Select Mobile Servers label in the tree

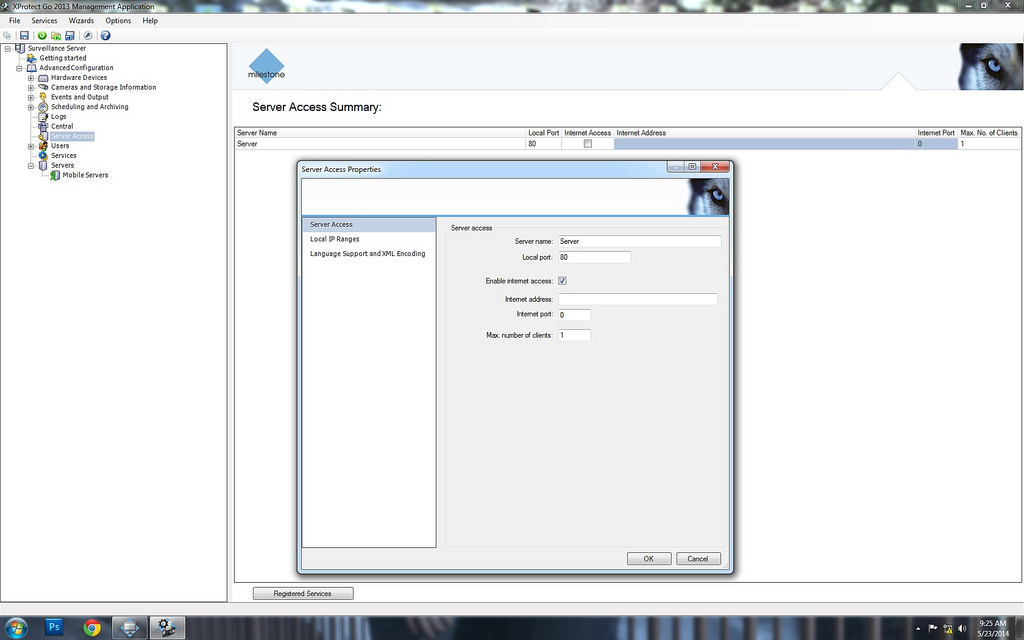pyautogui.click(x=86, y=176)
